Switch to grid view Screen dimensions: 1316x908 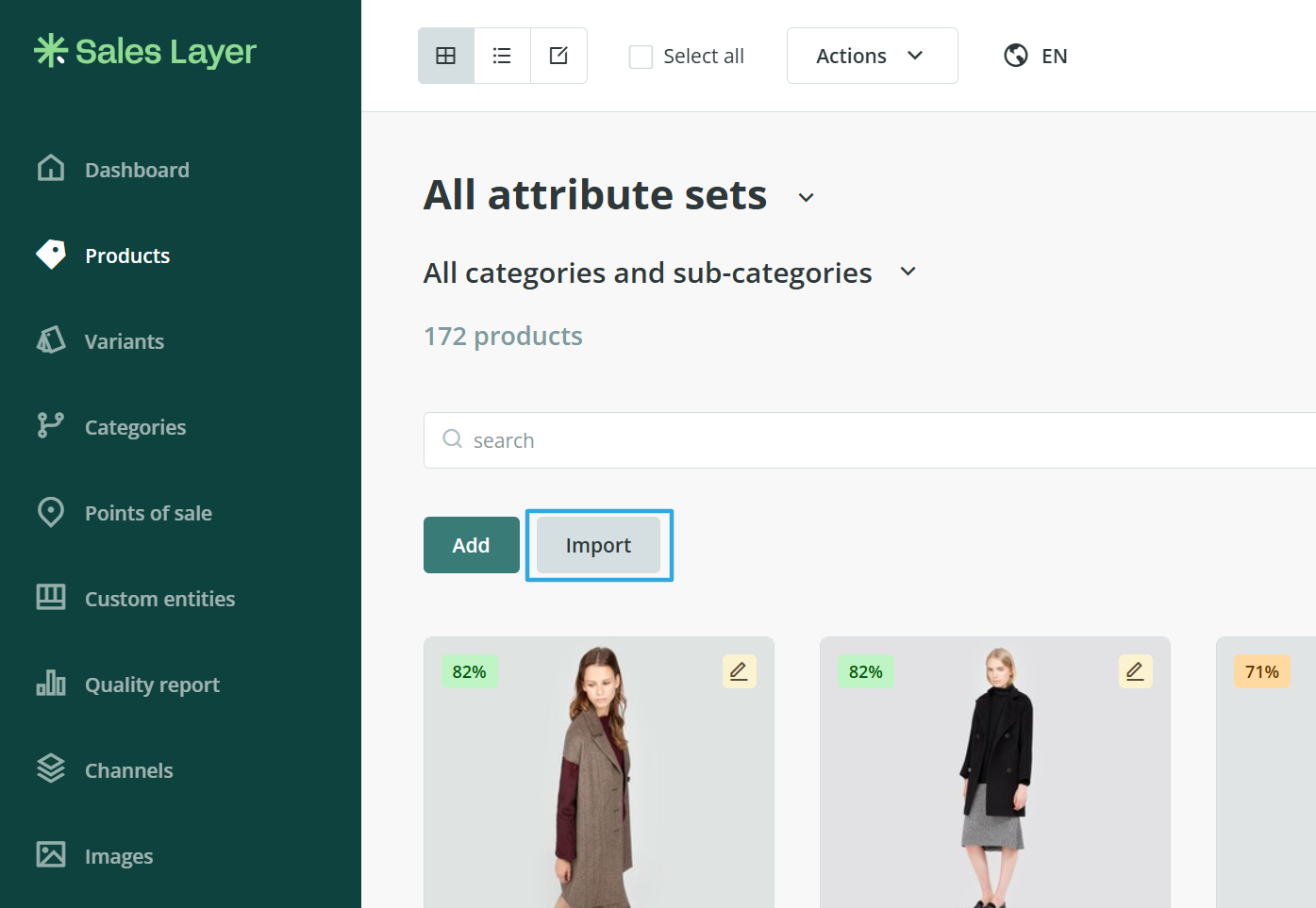[446, 56]
